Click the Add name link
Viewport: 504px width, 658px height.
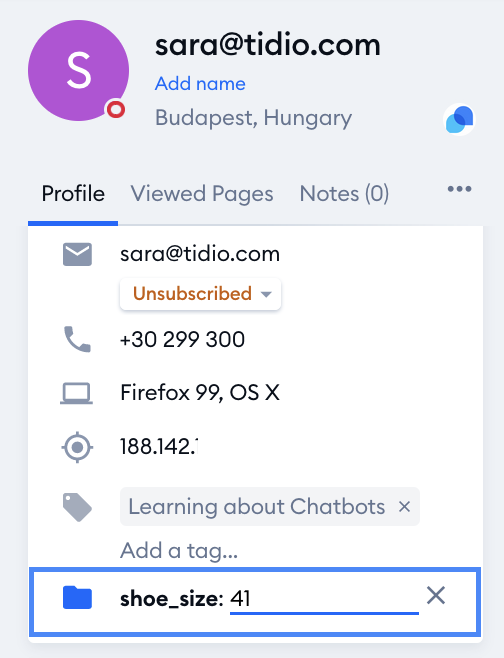(x=200, y=84)
